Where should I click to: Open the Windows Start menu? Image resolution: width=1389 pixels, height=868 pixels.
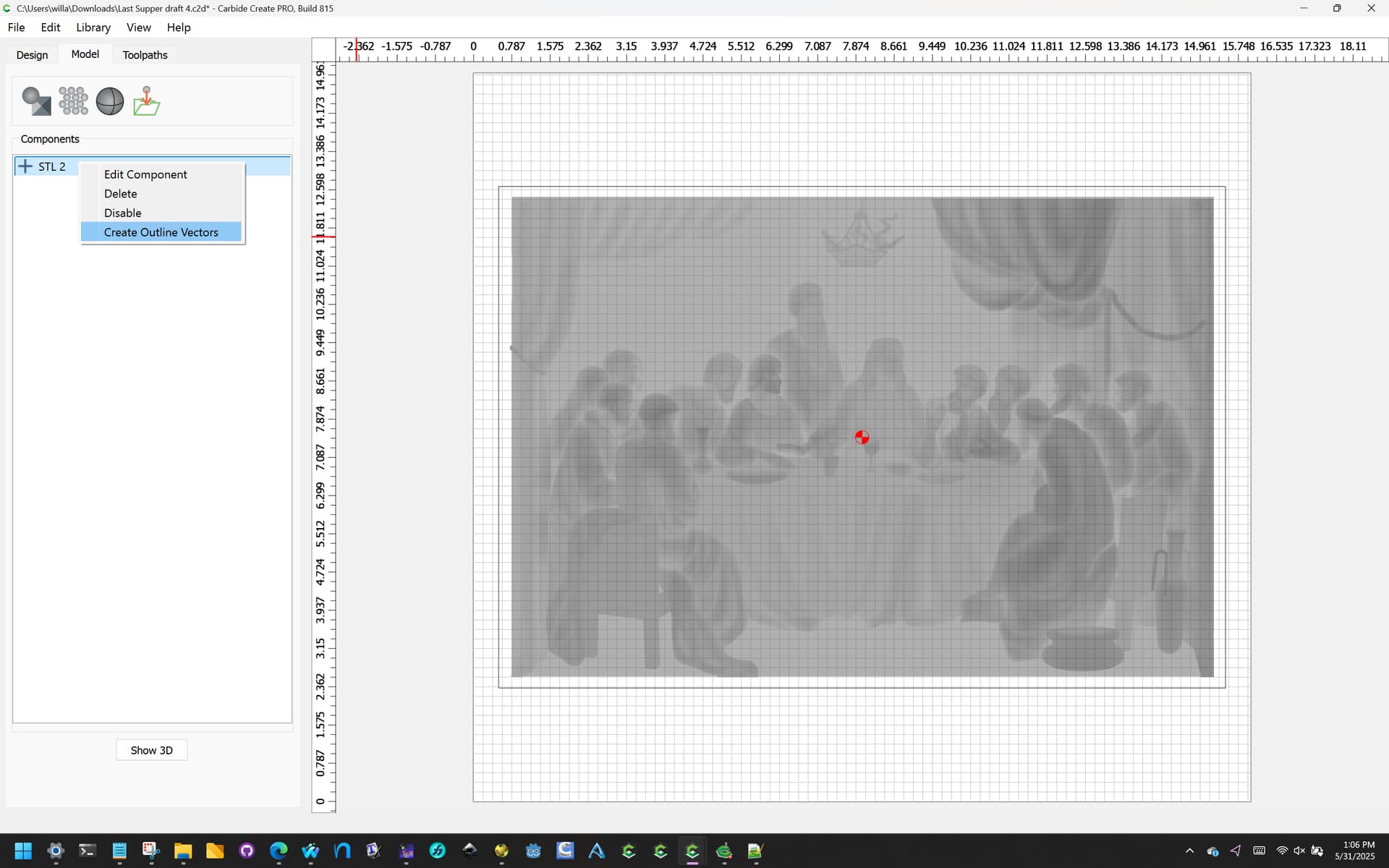(23, 851)
